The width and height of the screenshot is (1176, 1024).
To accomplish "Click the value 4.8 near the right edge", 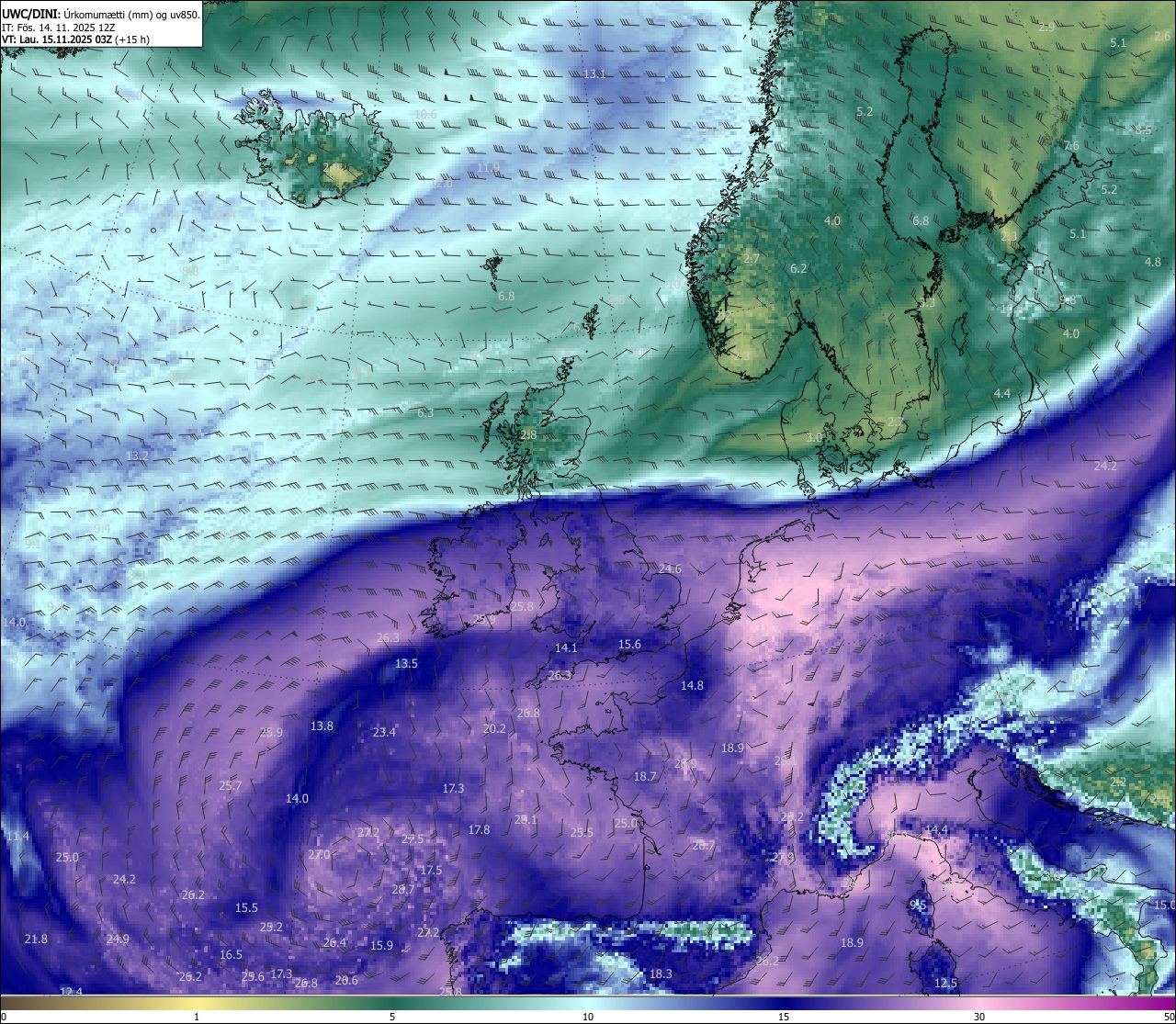I will click(1152, 263).
